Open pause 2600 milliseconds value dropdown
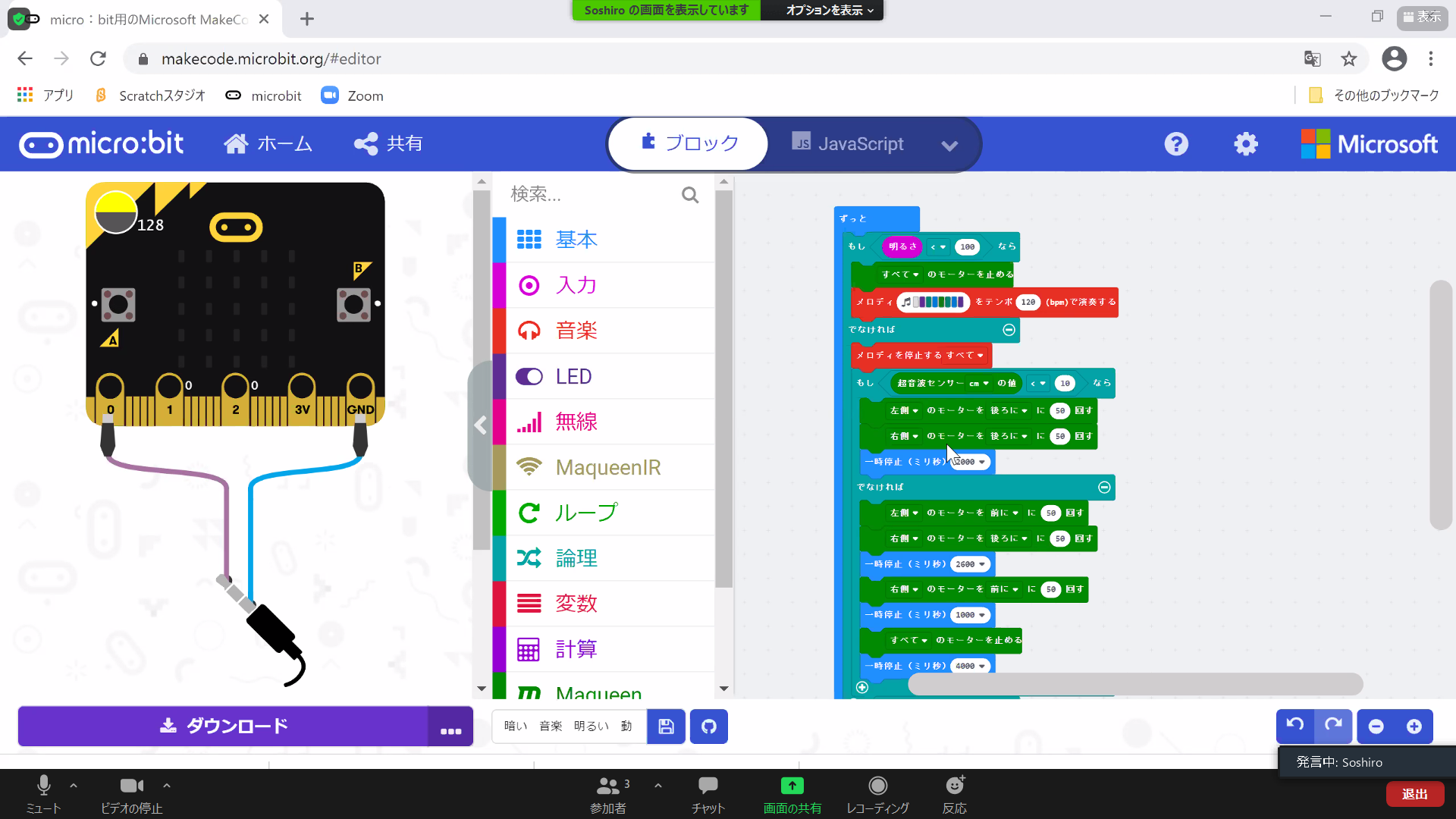The width and height of the screenshot is (1456, 819). coord(970,564)
